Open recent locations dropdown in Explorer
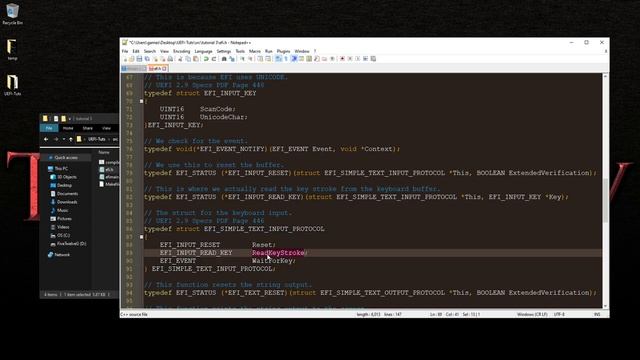 click(64, 139)
